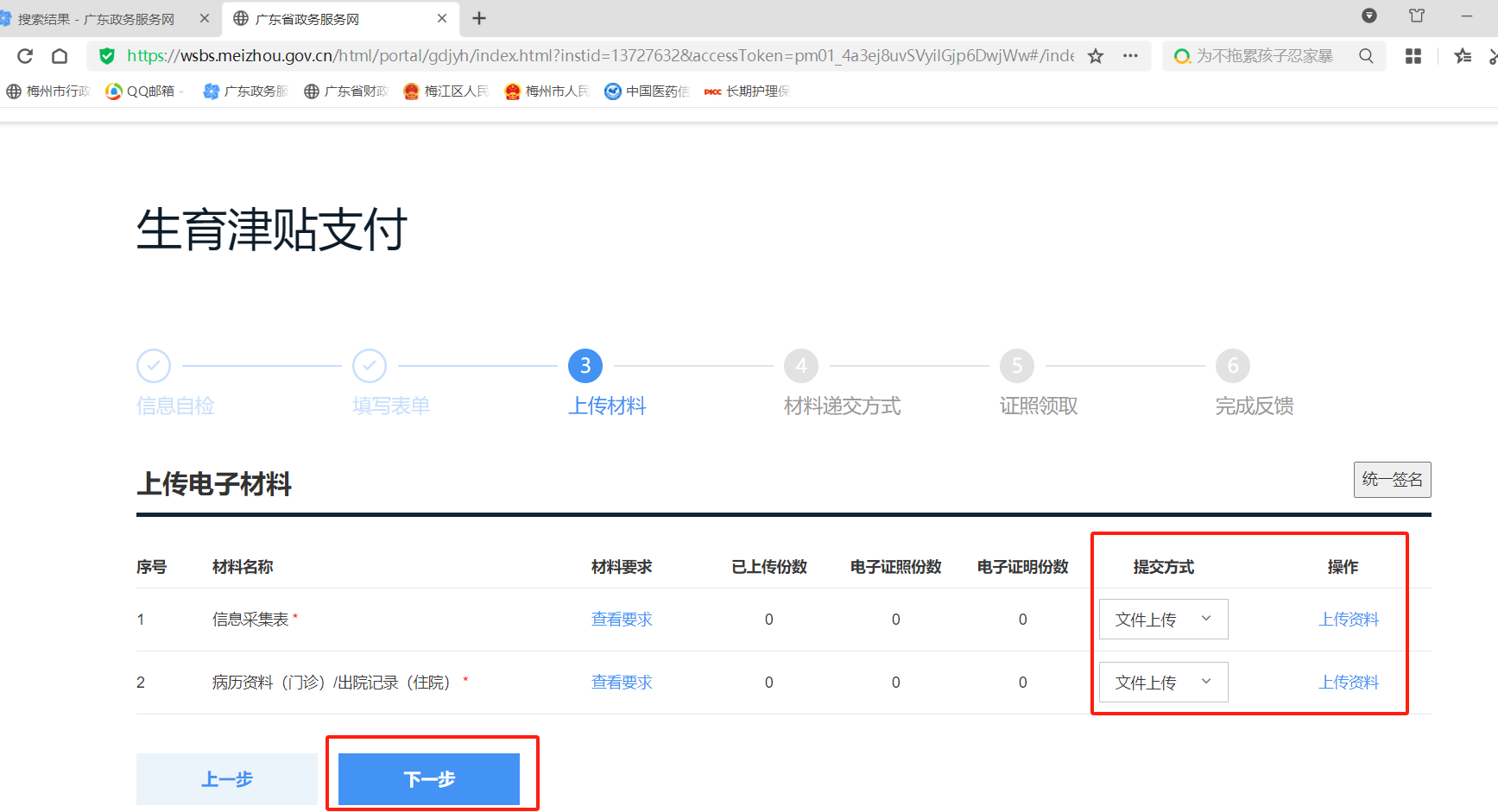
Task: Go to browser home page
Action: point(60,55)
